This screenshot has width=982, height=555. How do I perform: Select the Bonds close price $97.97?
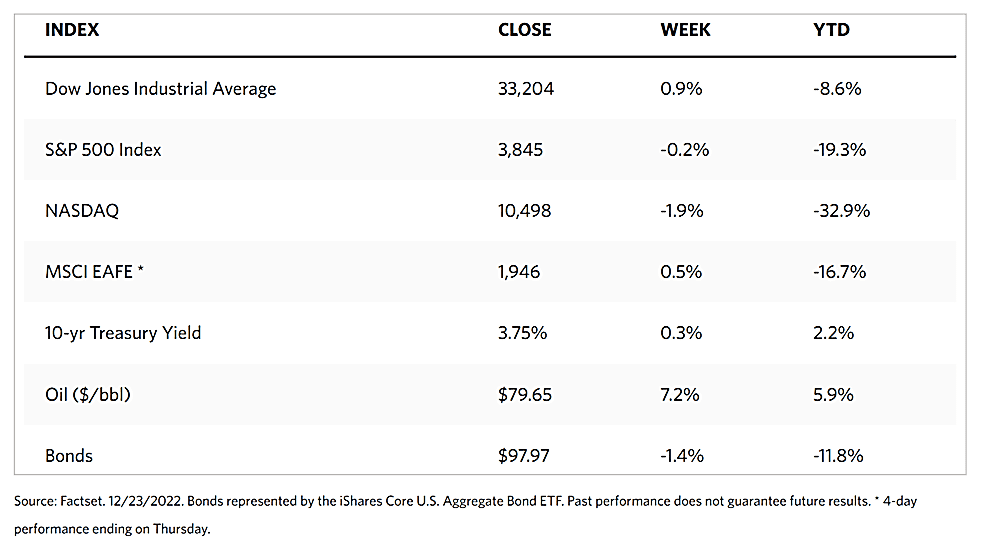coord(524,456)
